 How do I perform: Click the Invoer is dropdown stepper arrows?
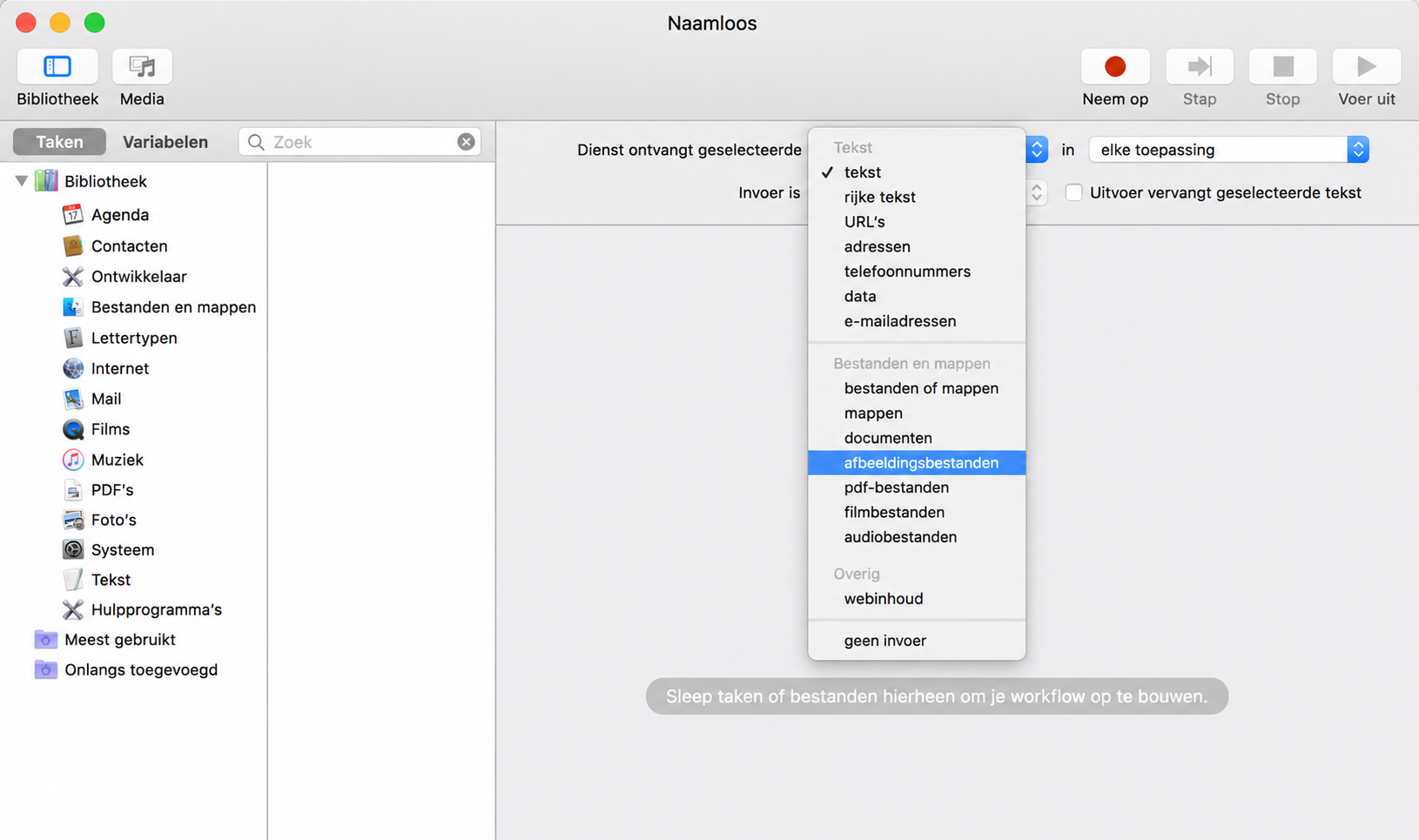(1036, 192)
